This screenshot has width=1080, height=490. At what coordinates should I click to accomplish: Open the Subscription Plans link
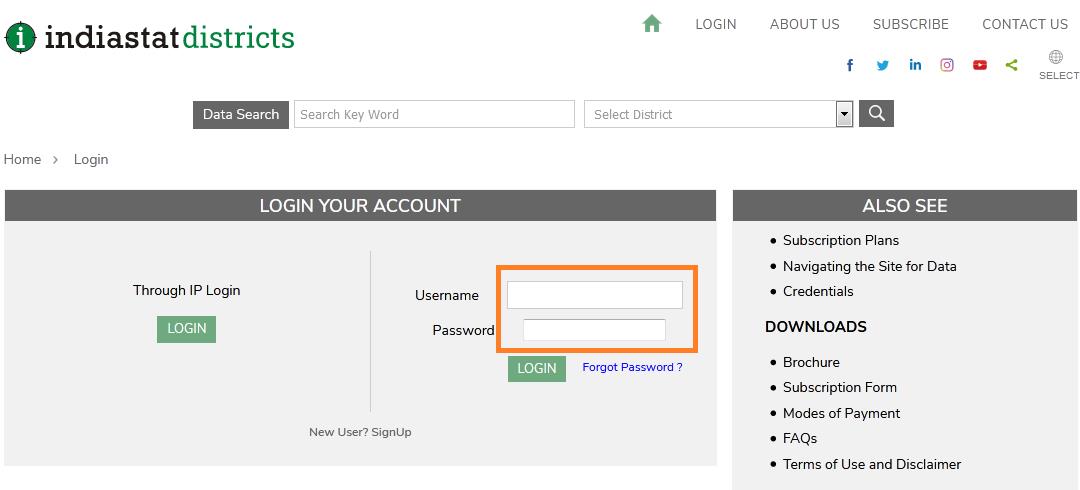(840, 240)
